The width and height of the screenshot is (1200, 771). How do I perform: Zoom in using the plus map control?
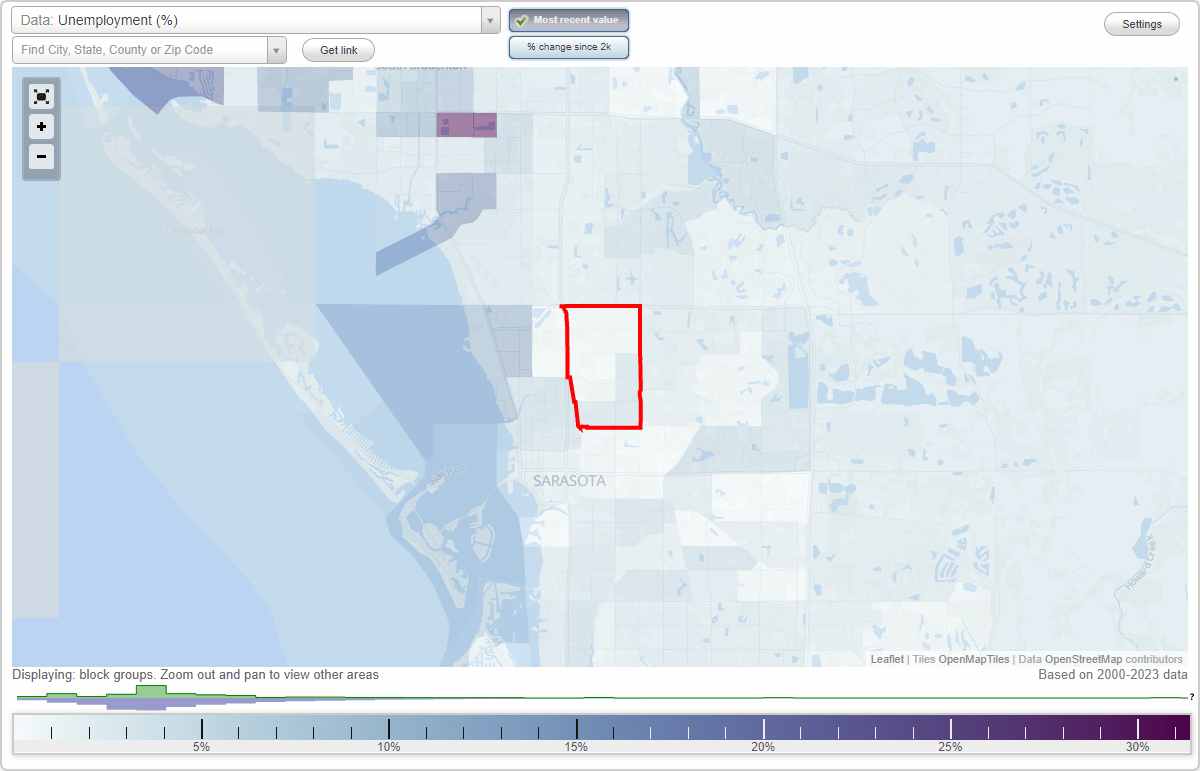[x=41, y=127]
